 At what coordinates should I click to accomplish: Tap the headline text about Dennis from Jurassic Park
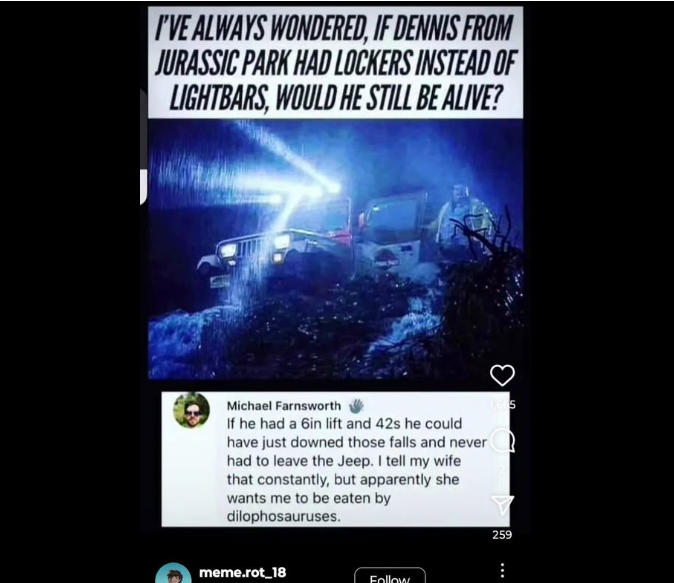click(335, 63)
